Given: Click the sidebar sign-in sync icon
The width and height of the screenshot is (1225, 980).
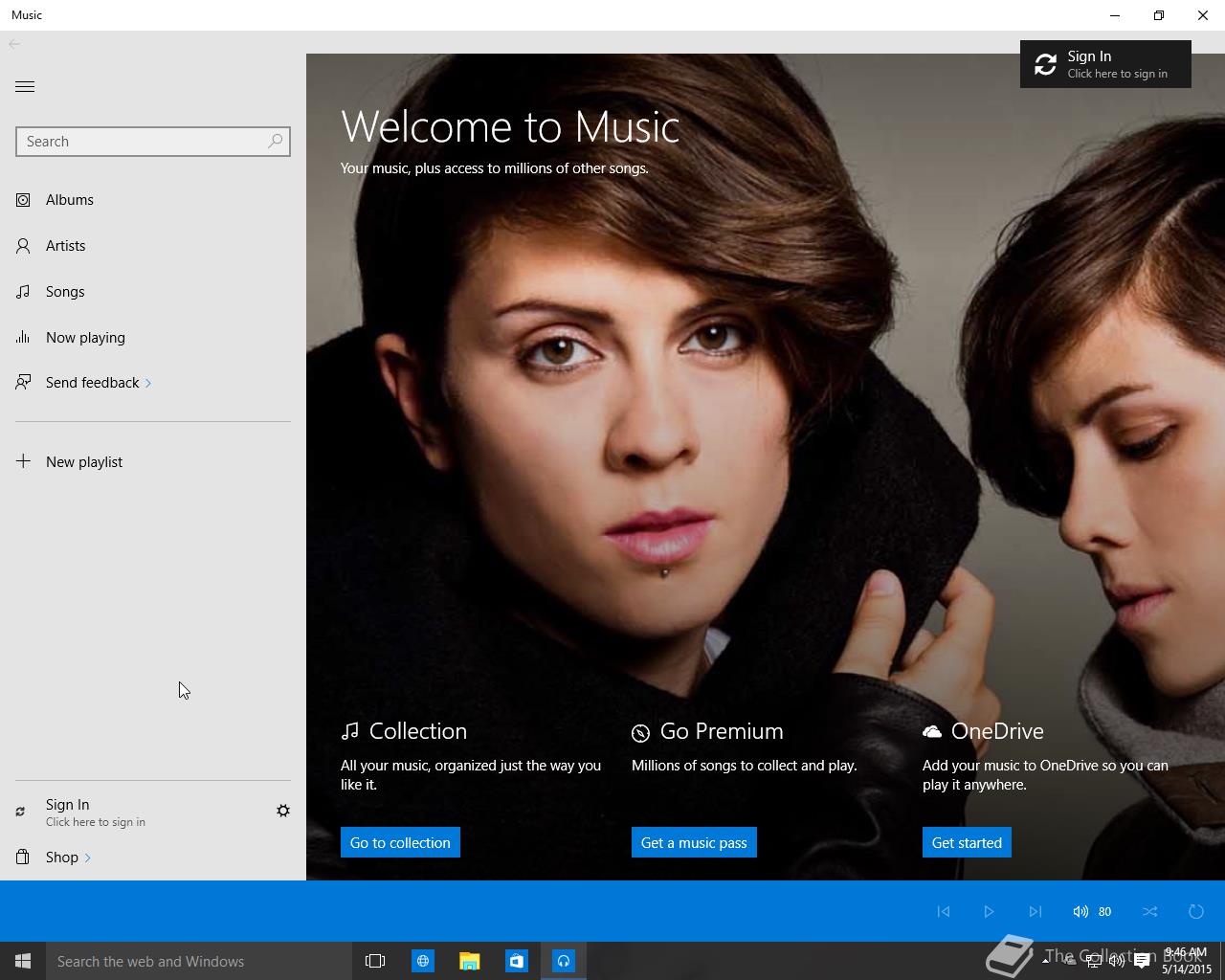Looking at the screenshot, I should (x=20, y=812).
